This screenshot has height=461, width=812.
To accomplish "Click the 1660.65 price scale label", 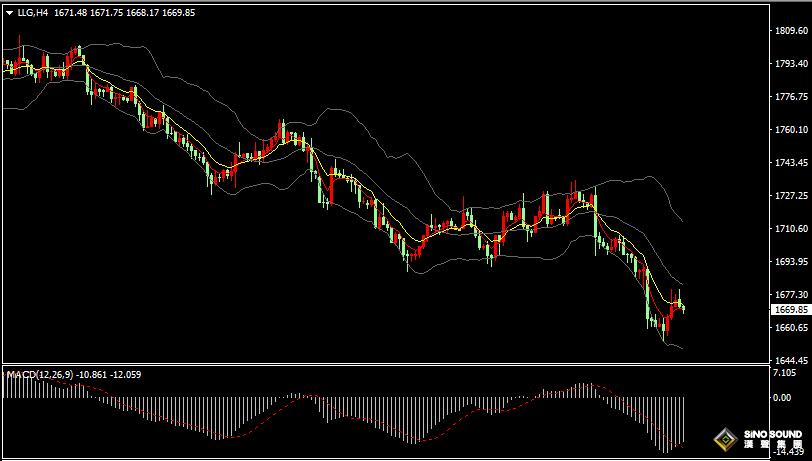I will tap(791, 327).
